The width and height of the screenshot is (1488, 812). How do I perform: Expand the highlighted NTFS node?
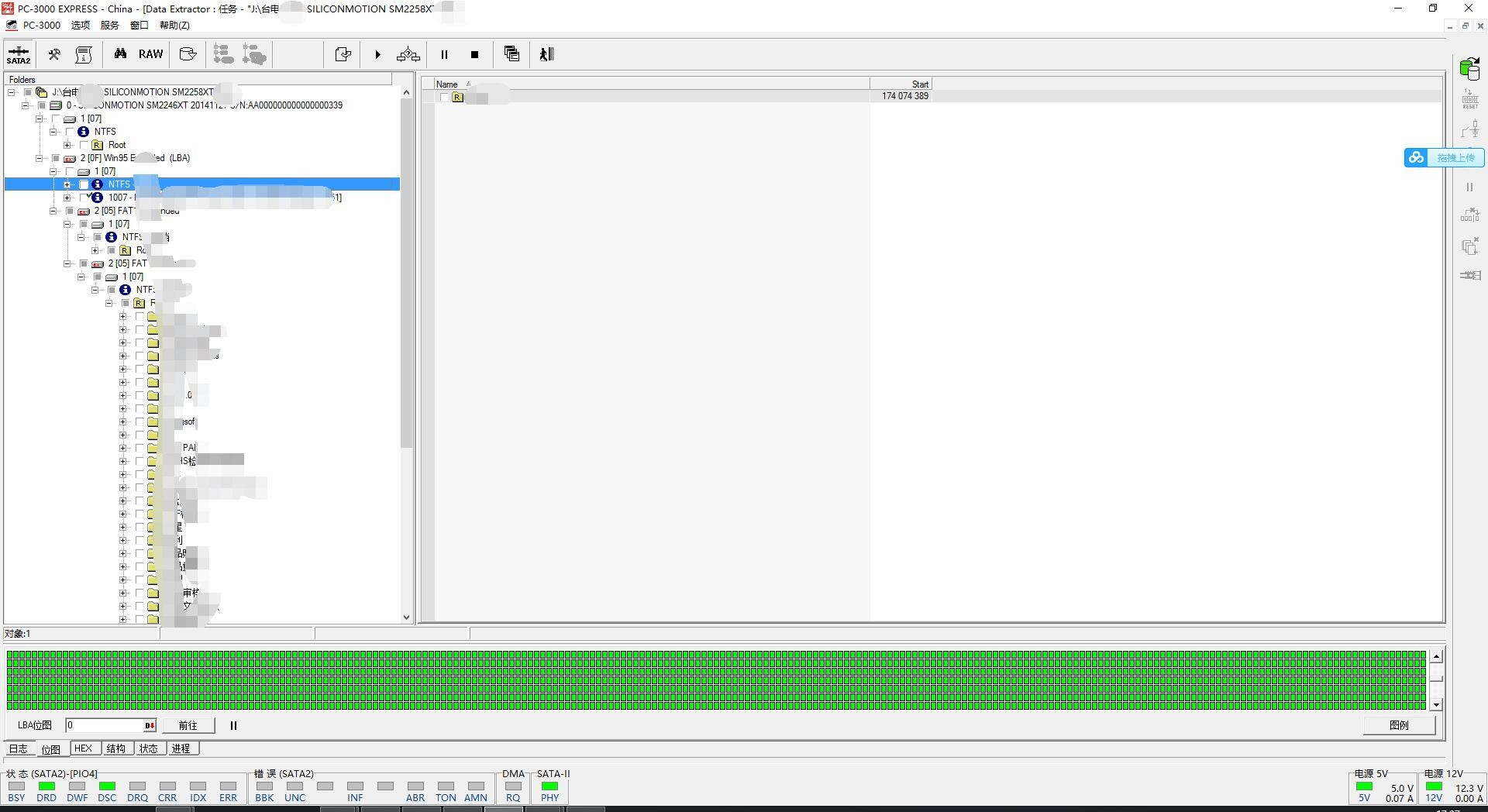pos(67,184)
